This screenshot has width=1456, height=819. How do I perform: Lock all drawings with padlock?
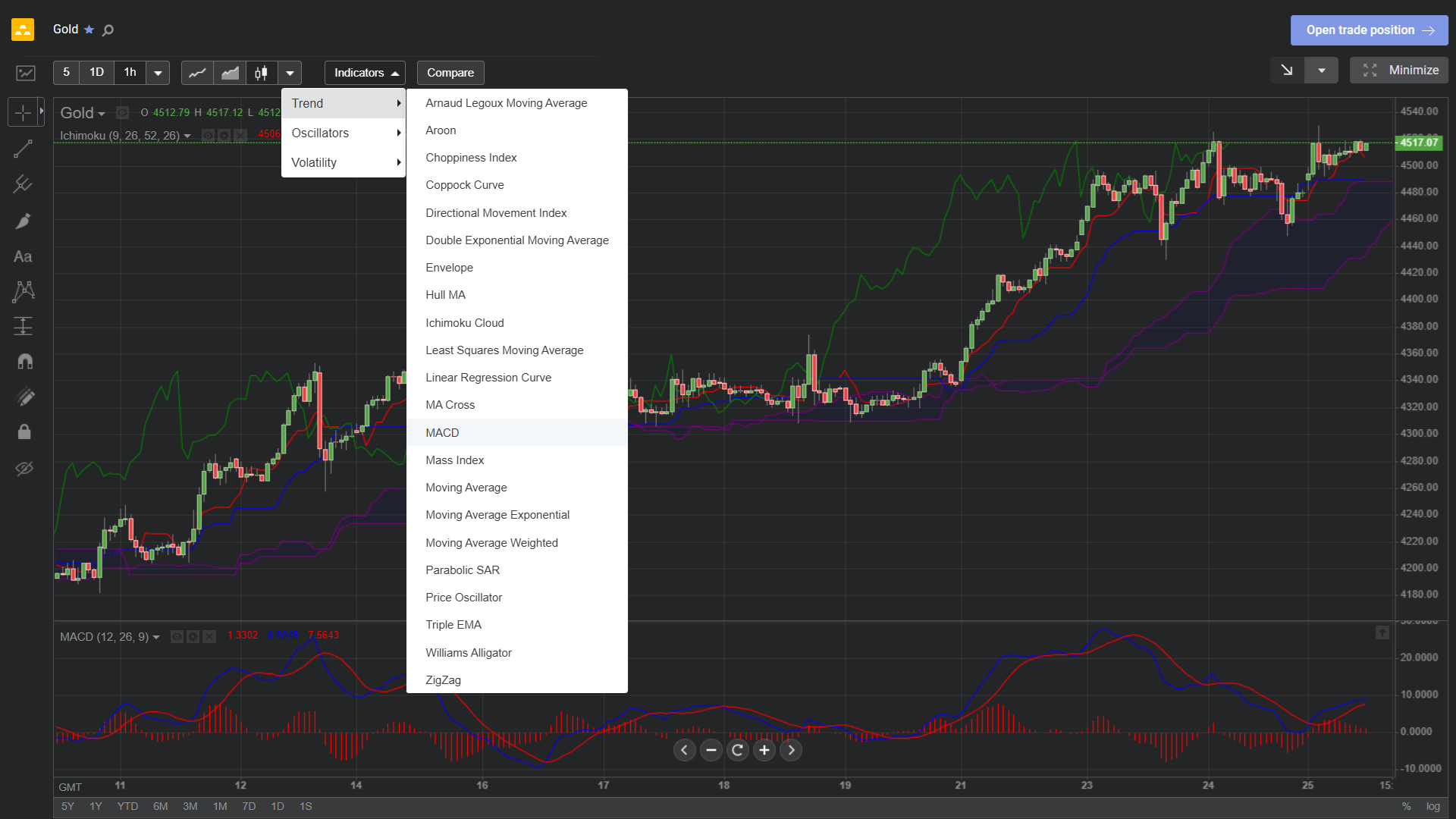pyautogui.click(x=24, y=431)
